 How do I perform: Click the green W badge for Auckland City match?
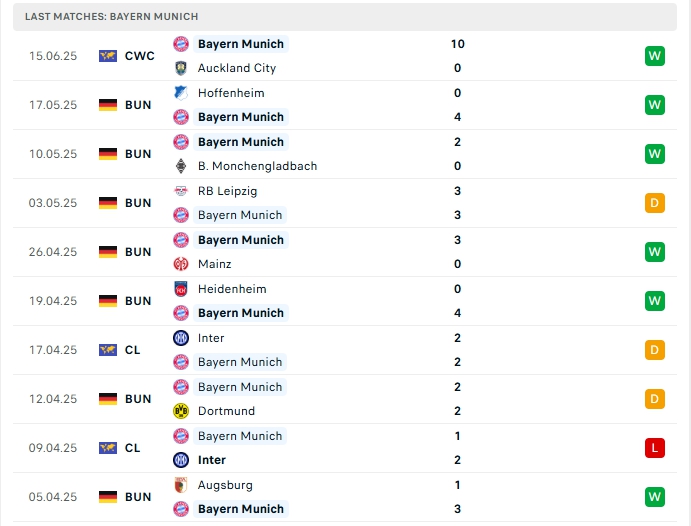click(x=655, y=56)
